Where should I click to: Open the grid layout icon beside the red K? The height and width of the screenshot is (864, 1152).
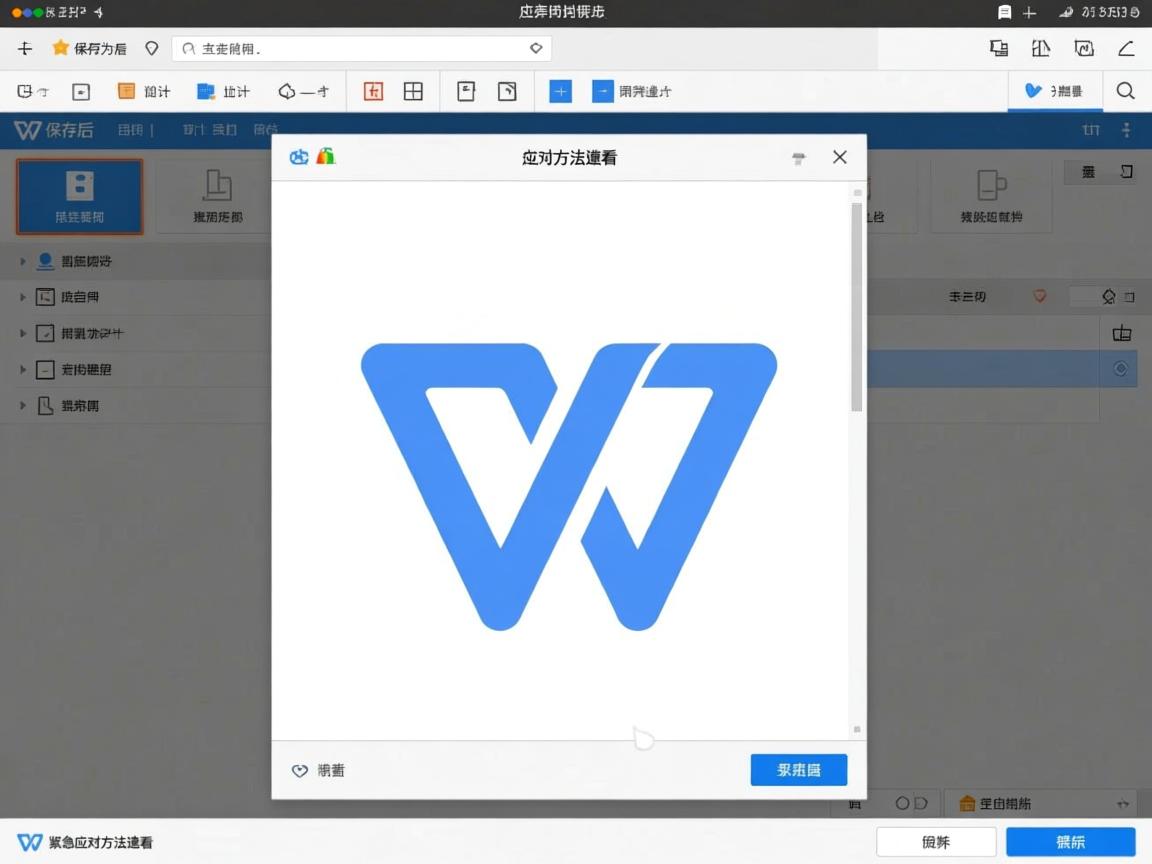pyautogui.click(x=412, y=90)
